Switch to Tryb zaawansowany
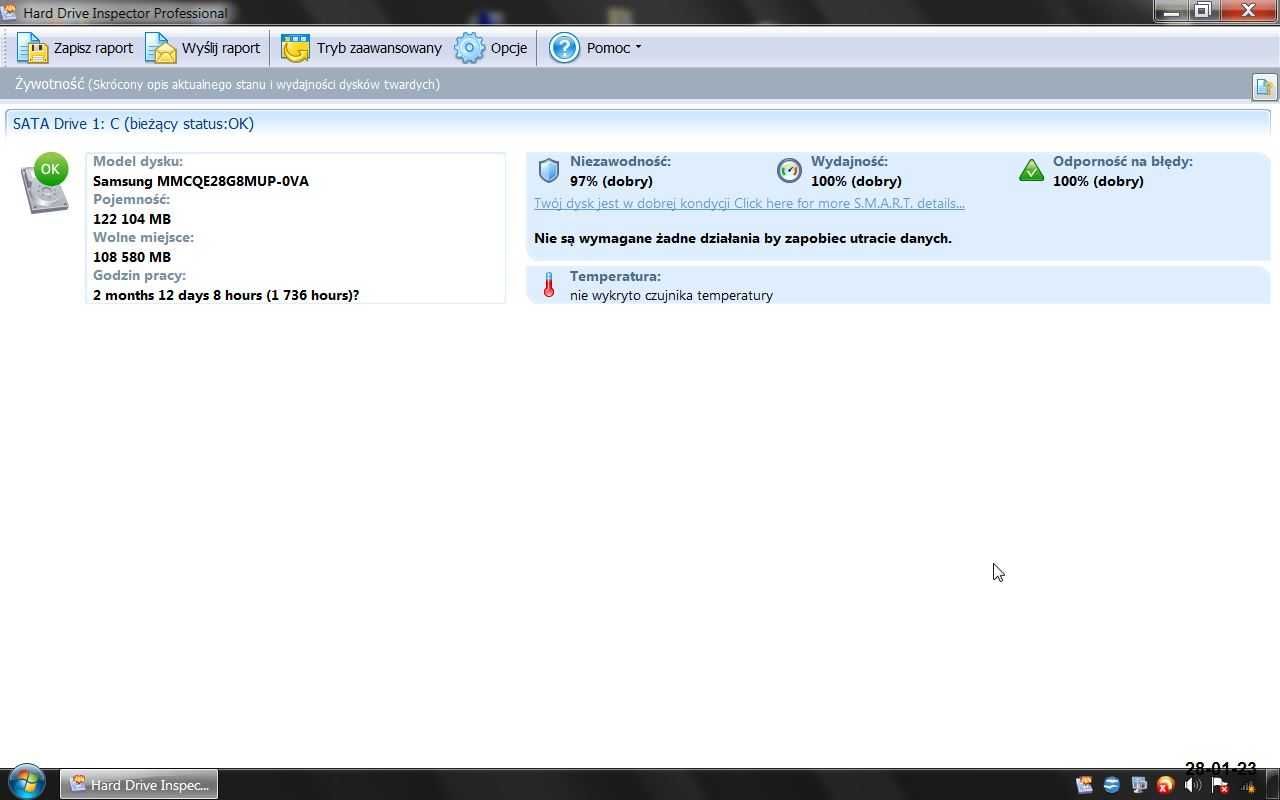Viewport: 1280px width, 800px height. pyautogui.click(x=361, y=48)
